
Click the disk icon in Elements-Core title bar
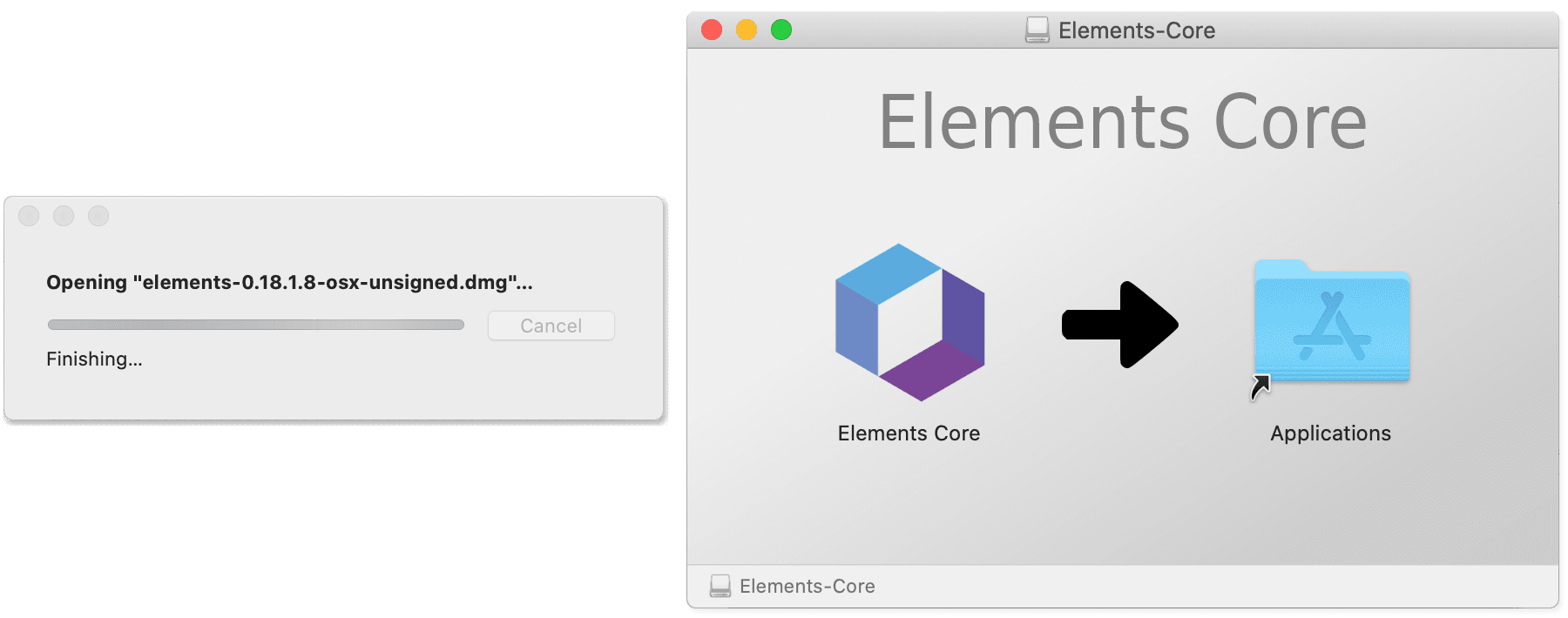pos(1037,30)
